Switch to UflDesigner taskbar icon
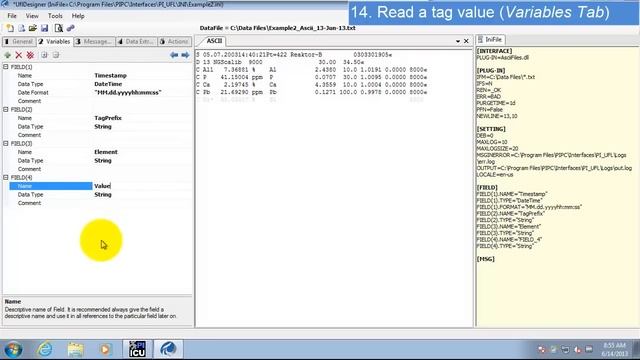Image resolution: width=640 pixels, height=360 pixels. click(168, 349)
